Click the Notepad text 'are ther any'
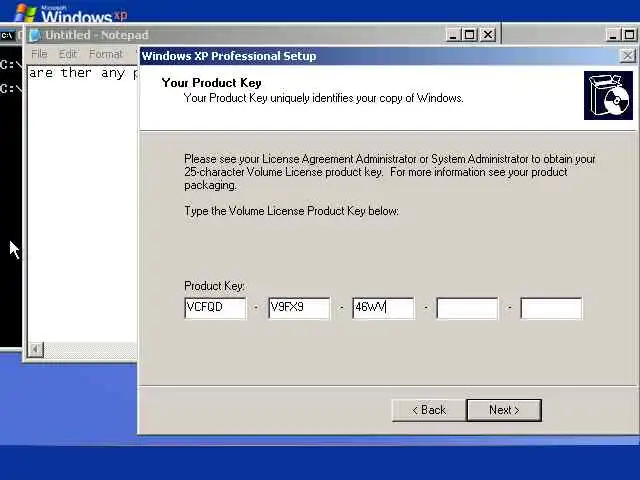Viewport: 640px width, 480px height. (x=77, y=73)
